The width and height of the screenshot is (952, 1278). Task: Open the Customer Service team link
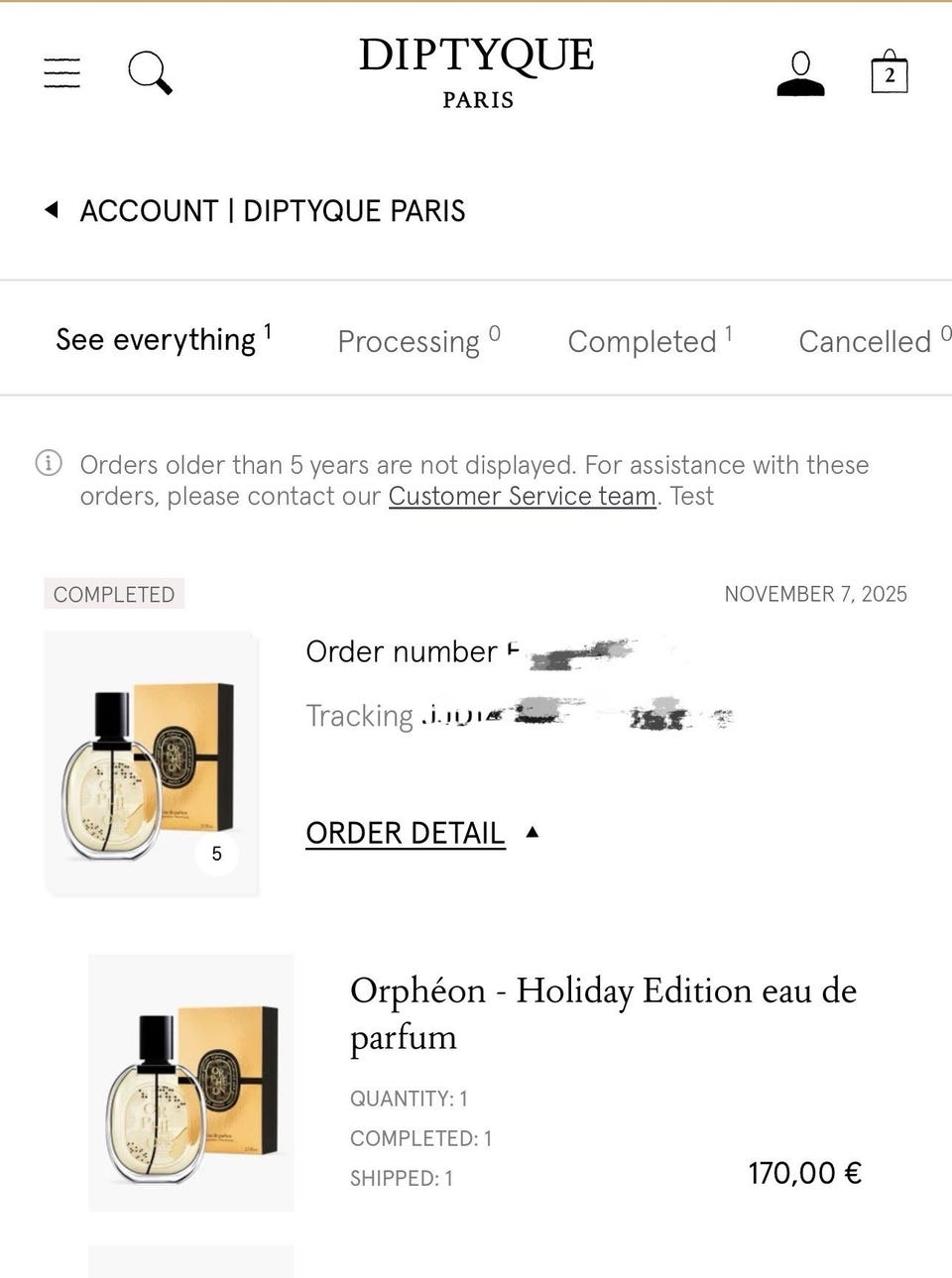(x=522, y=496)
